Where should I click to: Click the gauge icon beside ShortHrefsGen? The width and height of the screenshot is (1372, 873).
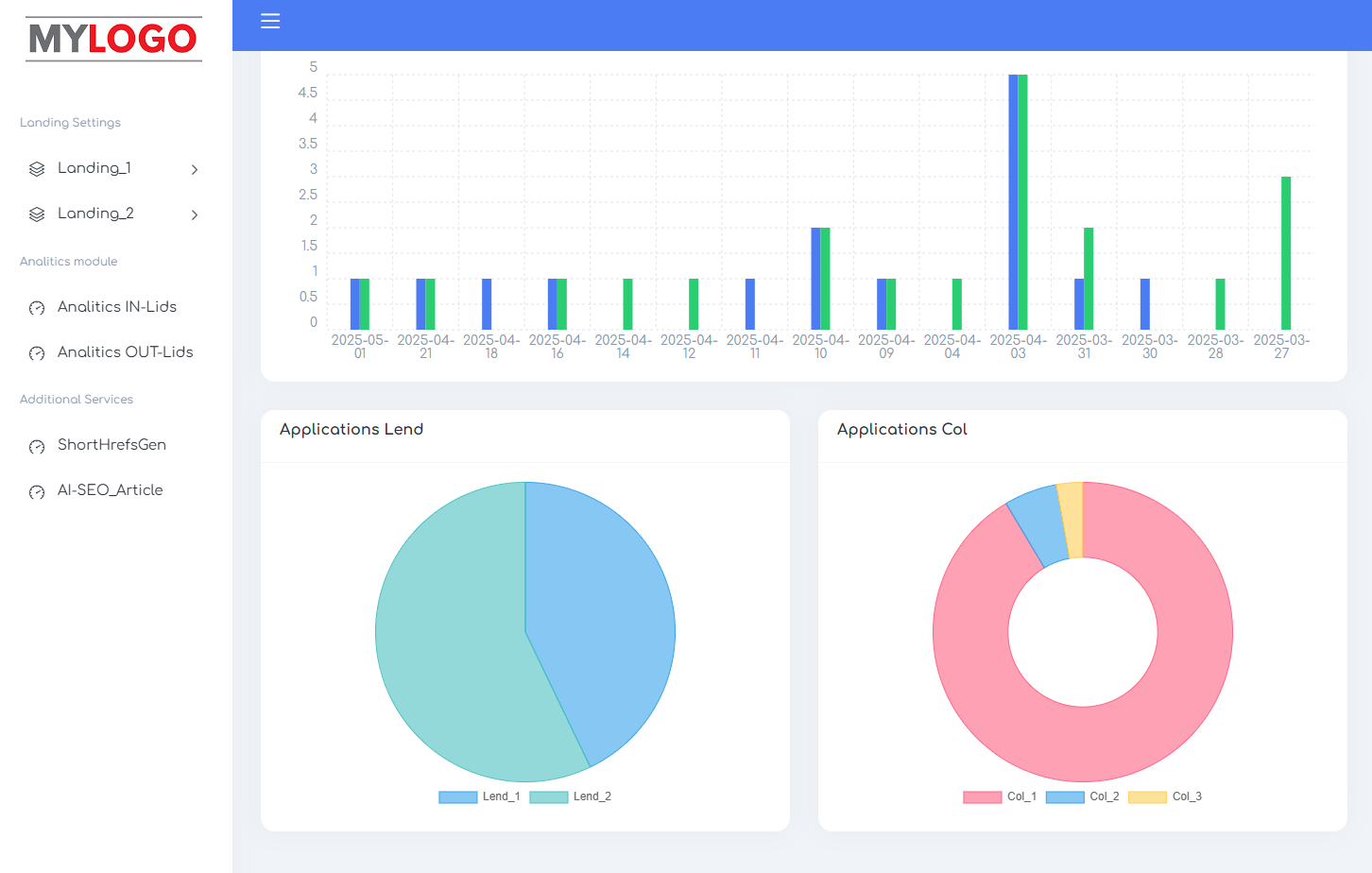37,446
